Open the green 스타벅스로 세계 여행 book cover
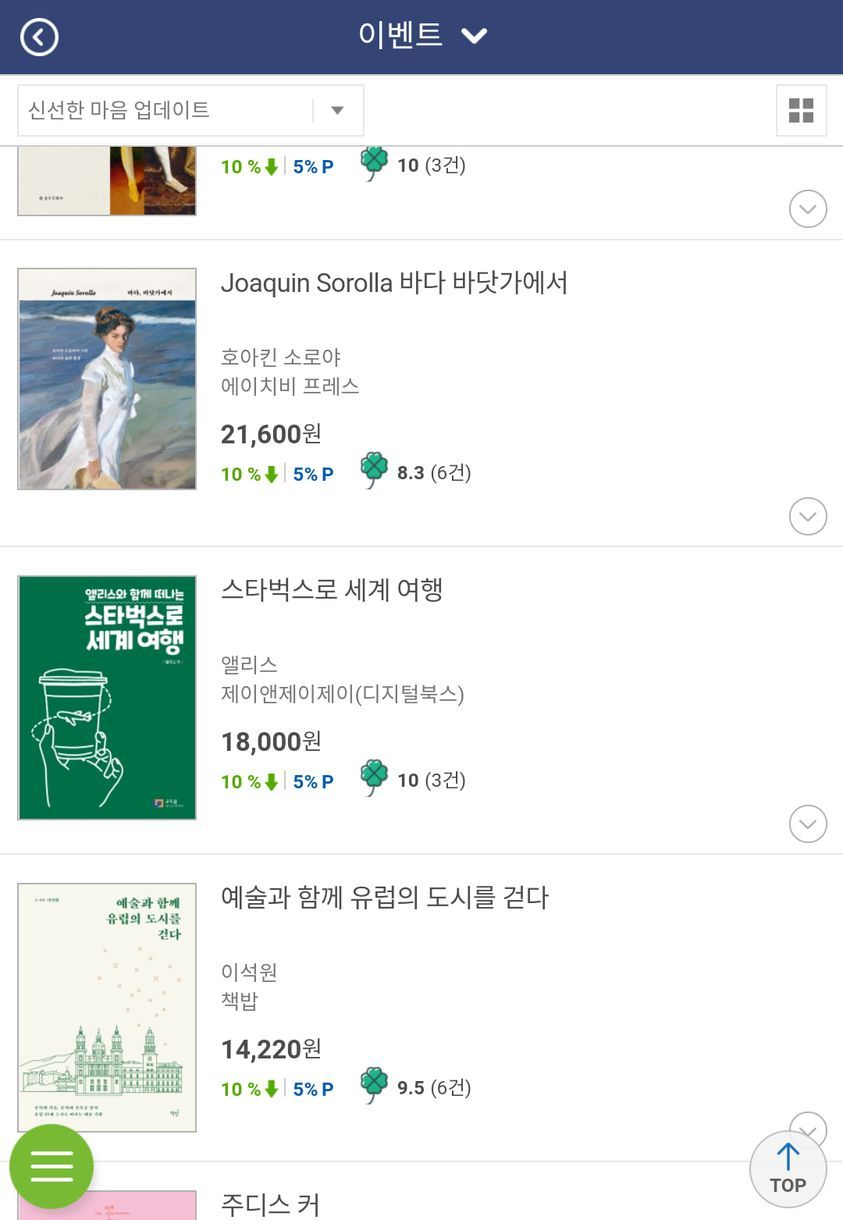843x1220 pixels. [x=107, y=698]
